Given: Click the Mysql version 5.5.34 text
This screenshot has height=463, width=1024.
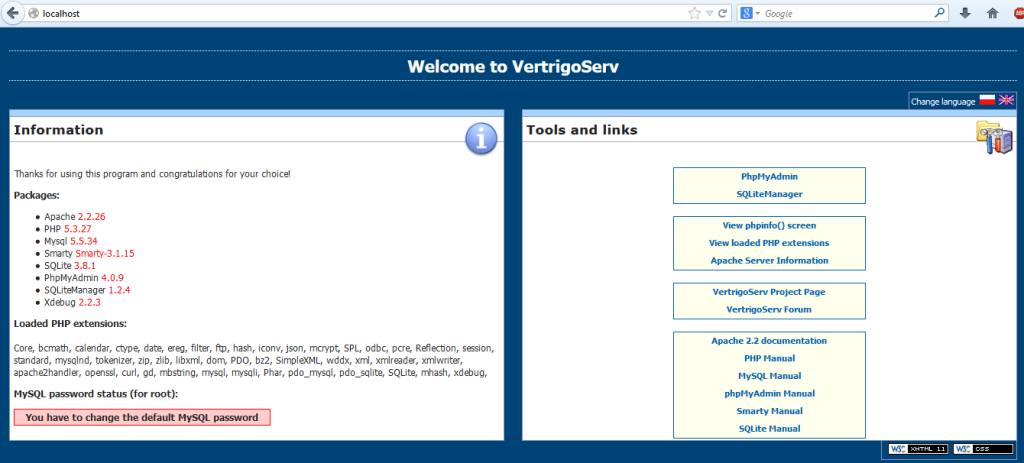Looking at the screenshot, I should [x=84, y=241].
